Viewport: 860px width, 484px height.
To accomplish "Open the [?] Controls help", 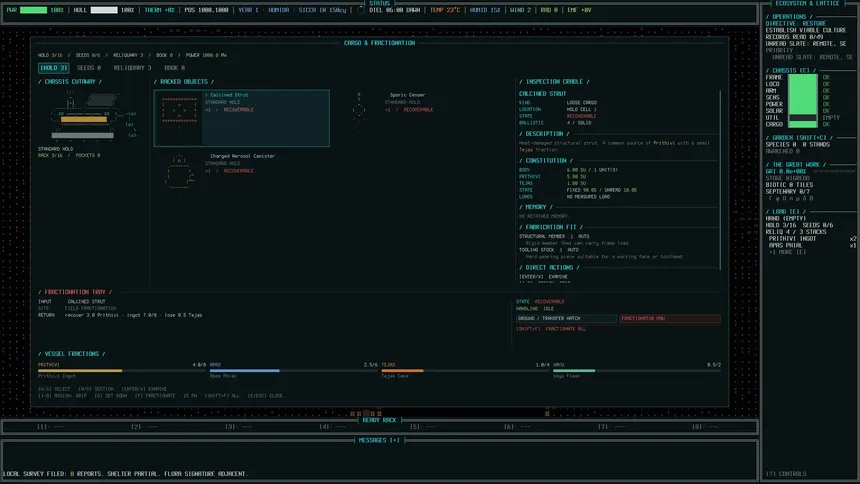I will coord(786,474).
